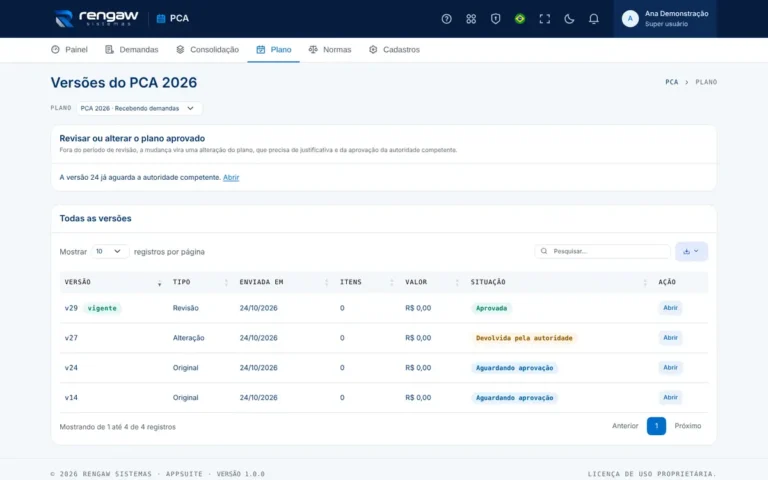768x480 pixels.
Task: Open the apps grid icon
Action: (471, 19)
